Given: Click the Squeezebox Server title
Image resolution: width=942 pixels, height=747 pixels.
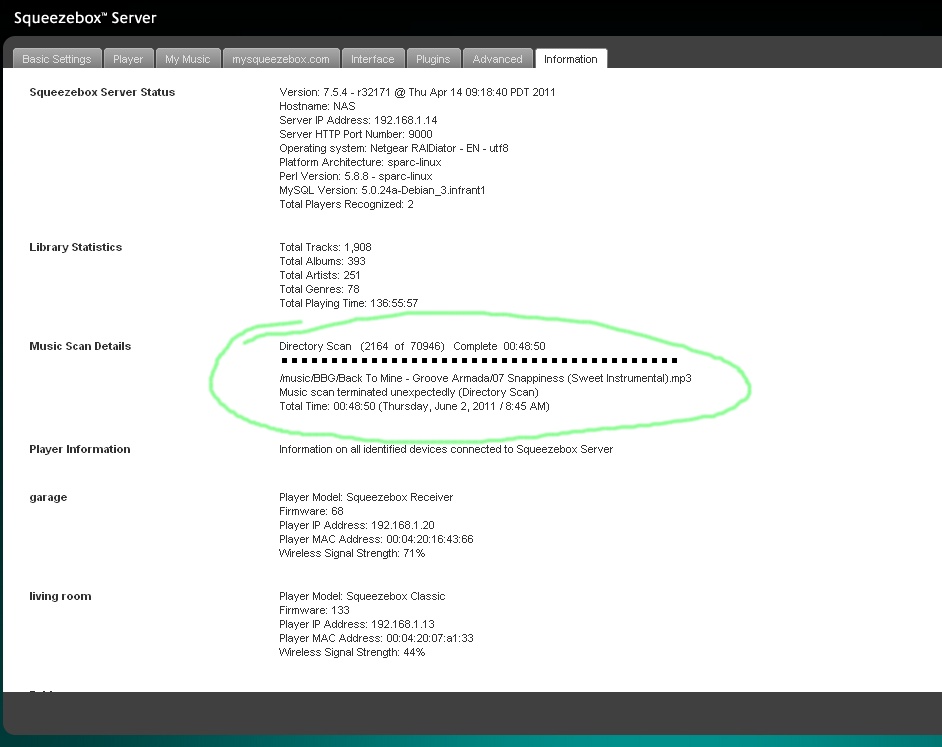Looking at the screenshot, I should coord(85,18).
